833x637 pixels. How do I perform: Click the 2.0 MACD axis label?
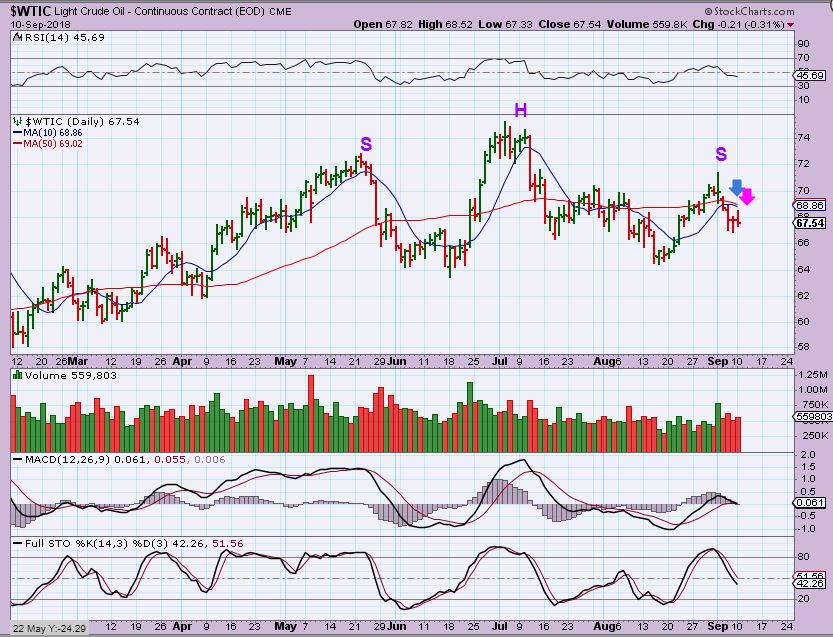point(808,455)
